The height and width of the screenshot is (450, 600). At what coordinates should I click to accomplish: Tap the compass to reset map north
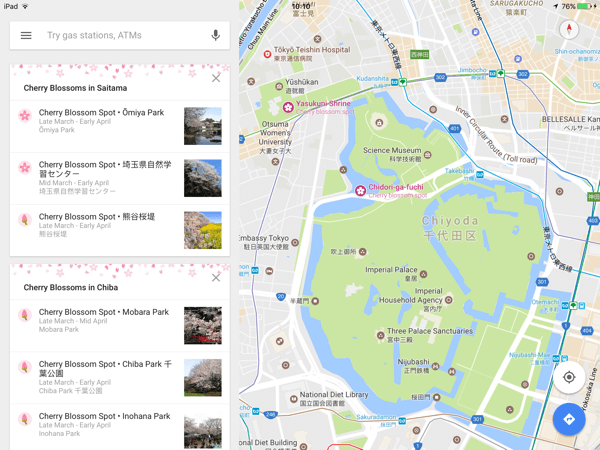tap(569, 29)
